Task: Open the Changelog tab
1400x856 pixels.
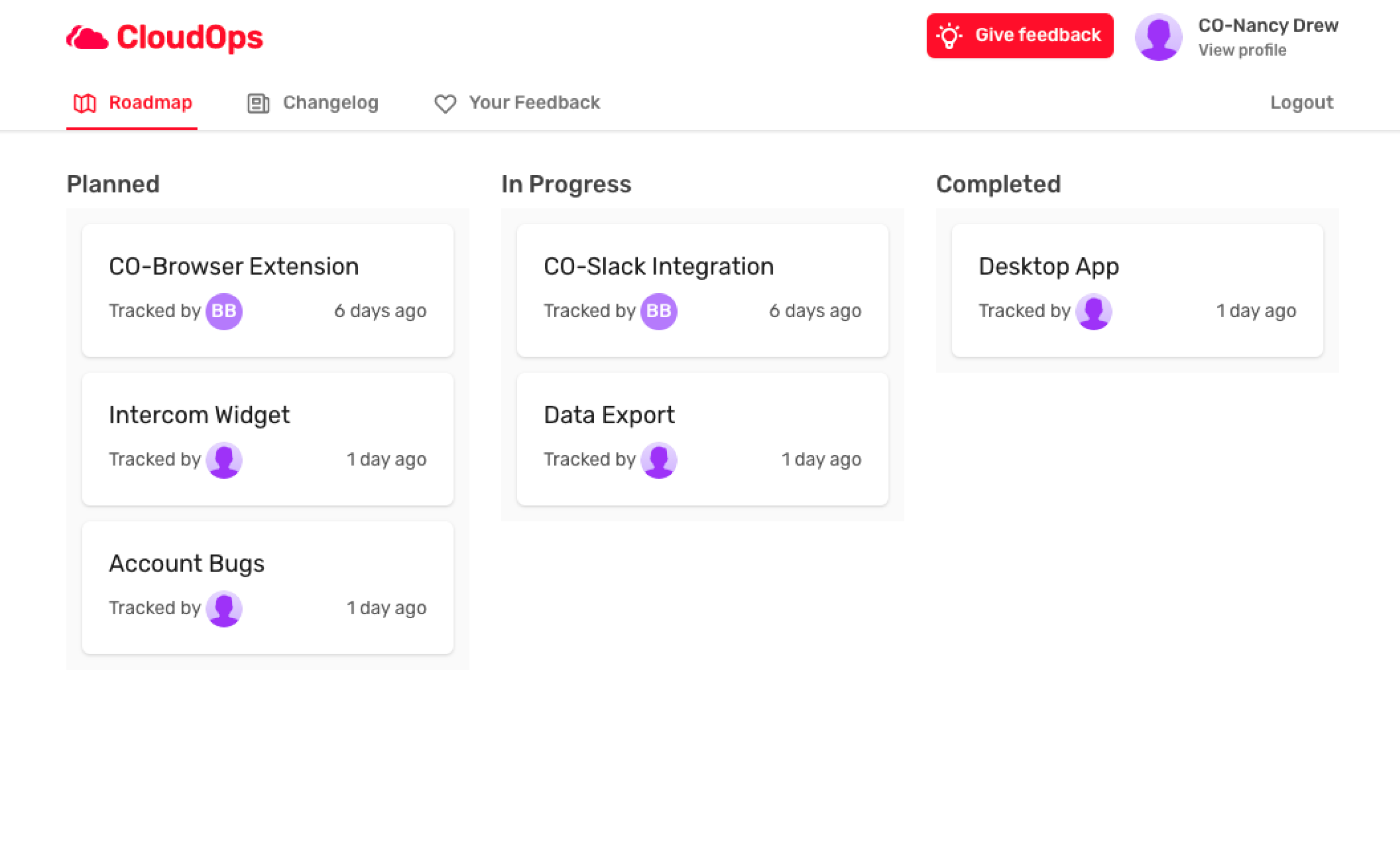Action: tap(313, 103)
